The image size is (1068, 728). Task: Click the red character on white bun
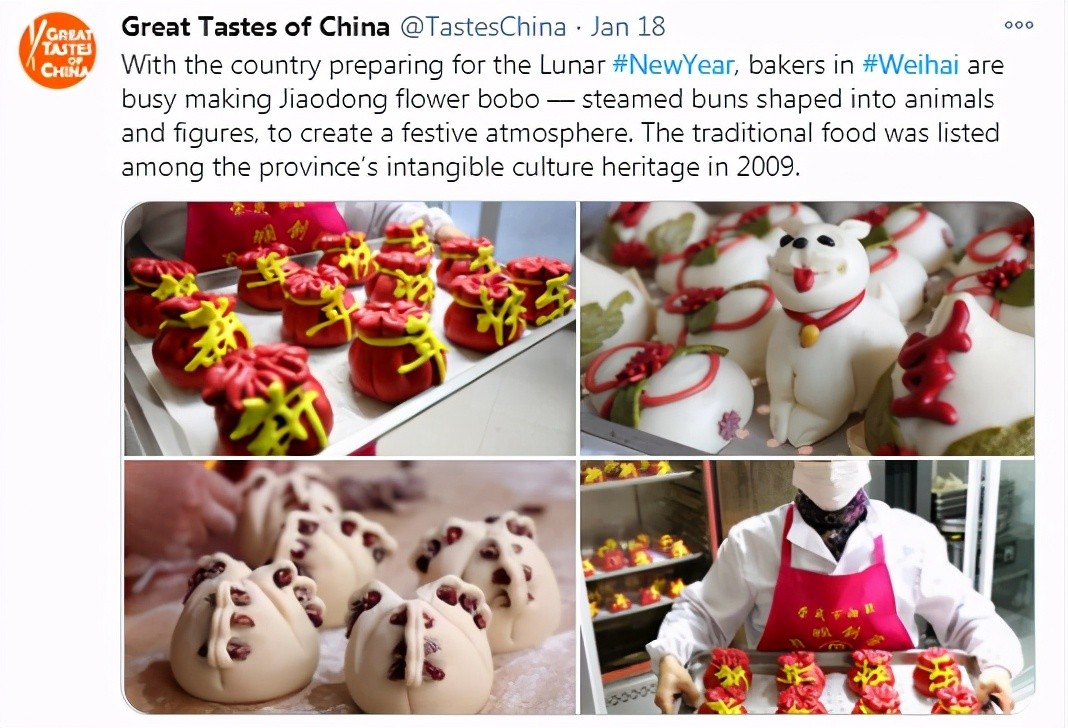[x=931, y=361]
